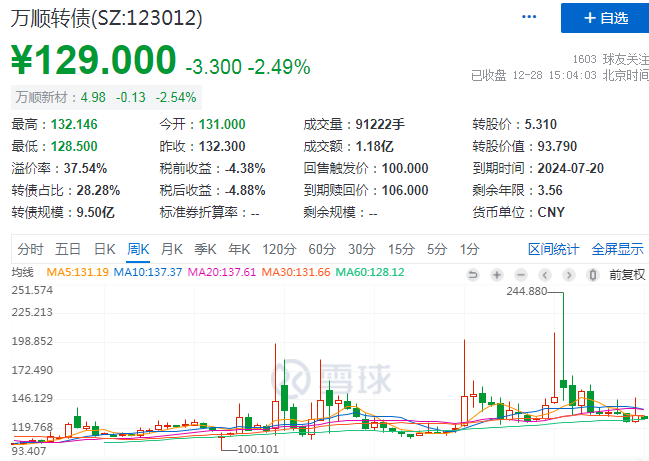Move chart left with the left chevron
The image size is (649, 461).
pos(545,275)
